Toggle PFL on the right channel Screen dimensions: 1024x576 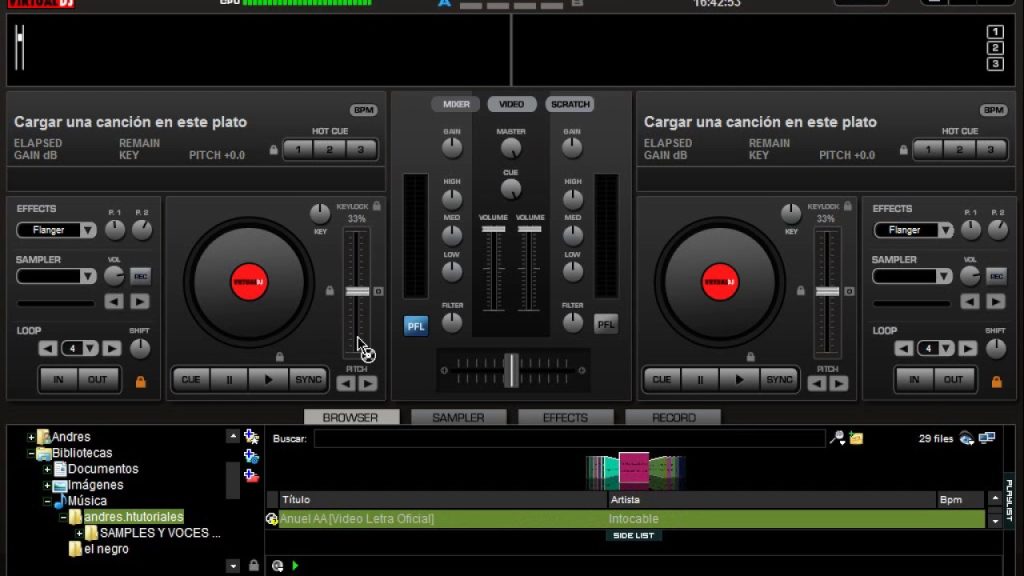605,325
